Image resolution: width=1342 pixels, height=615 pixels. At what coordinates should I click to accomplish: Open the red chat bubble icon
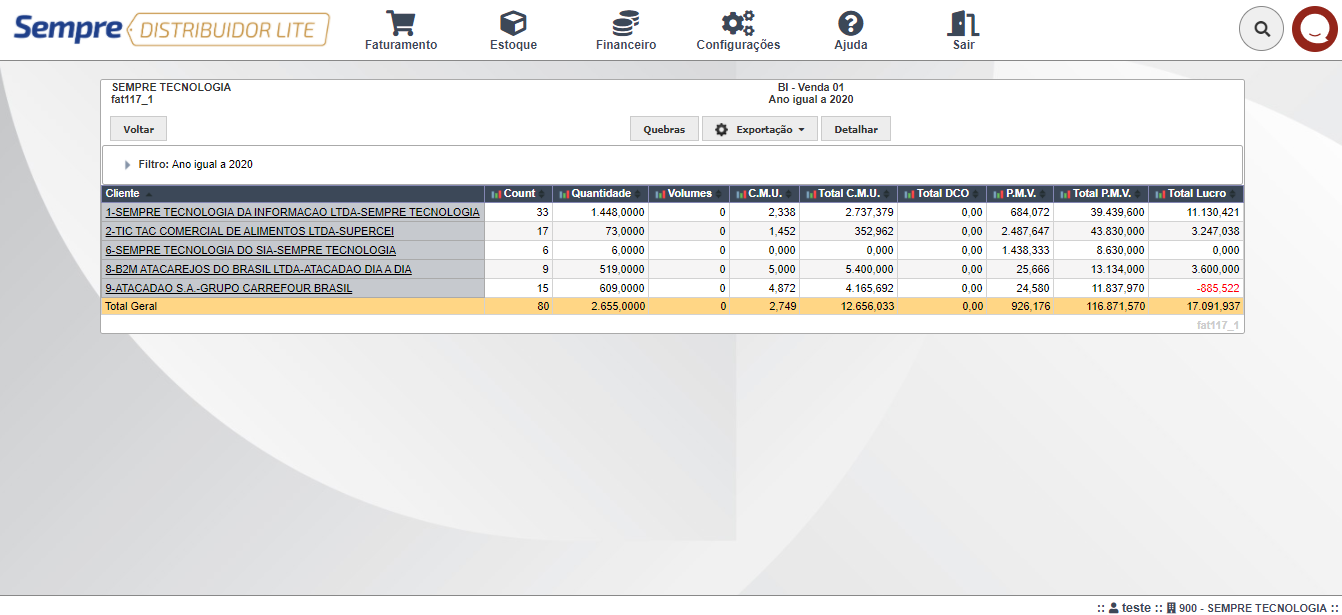[1315, 29]
